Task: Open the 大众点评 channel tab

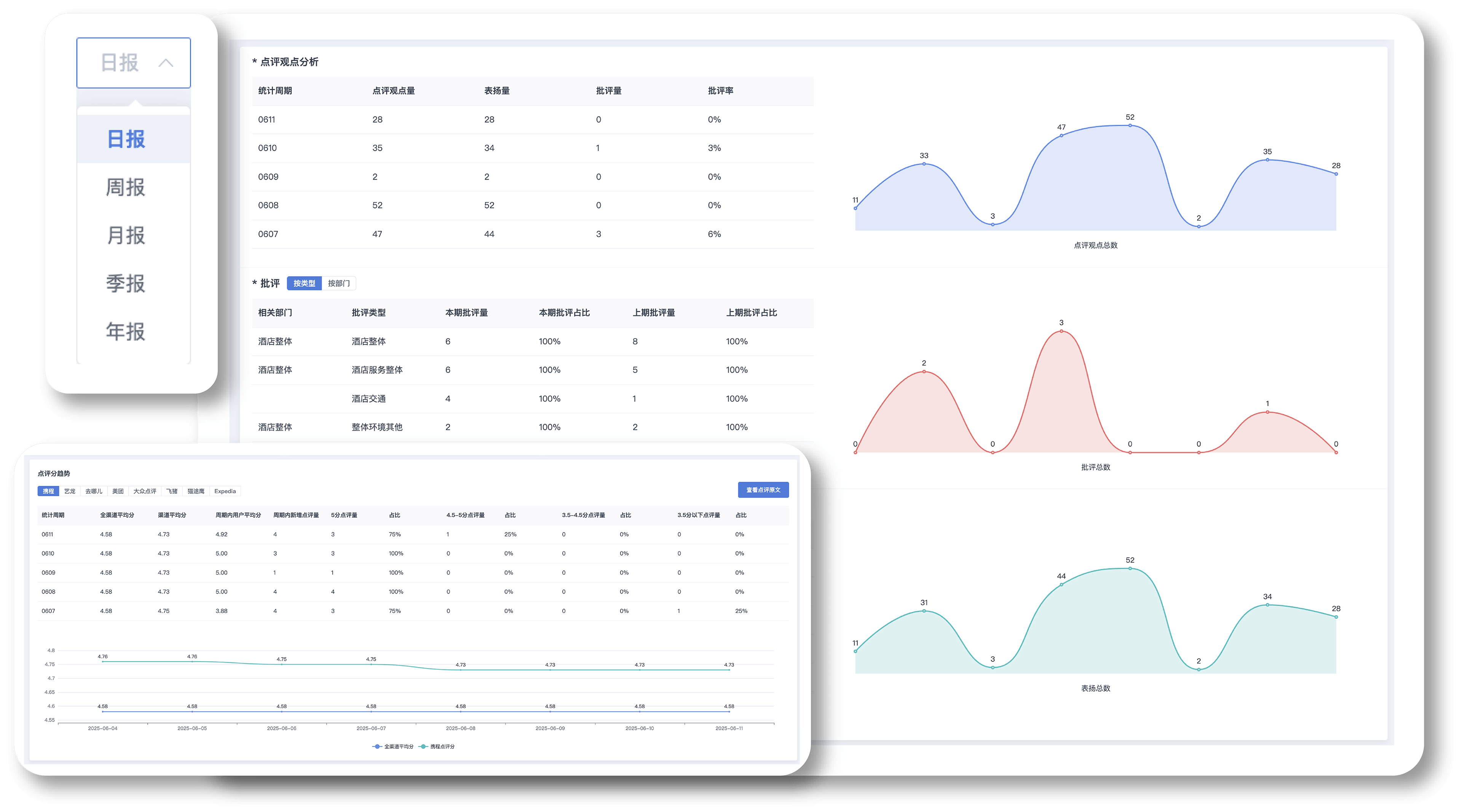Action: (145, 491)
